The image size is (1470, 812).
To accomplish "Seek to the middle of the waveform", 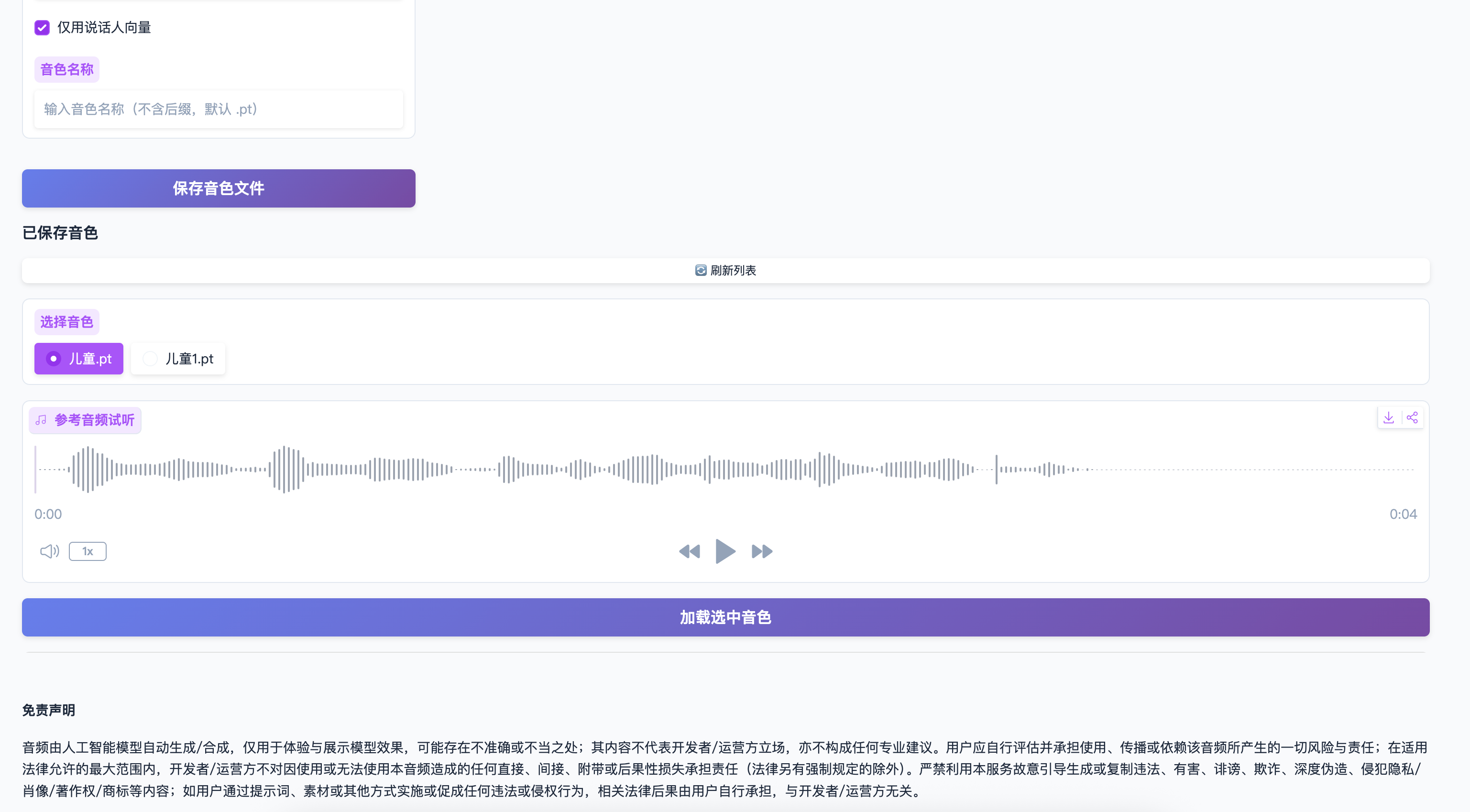I will coord(725,470).
